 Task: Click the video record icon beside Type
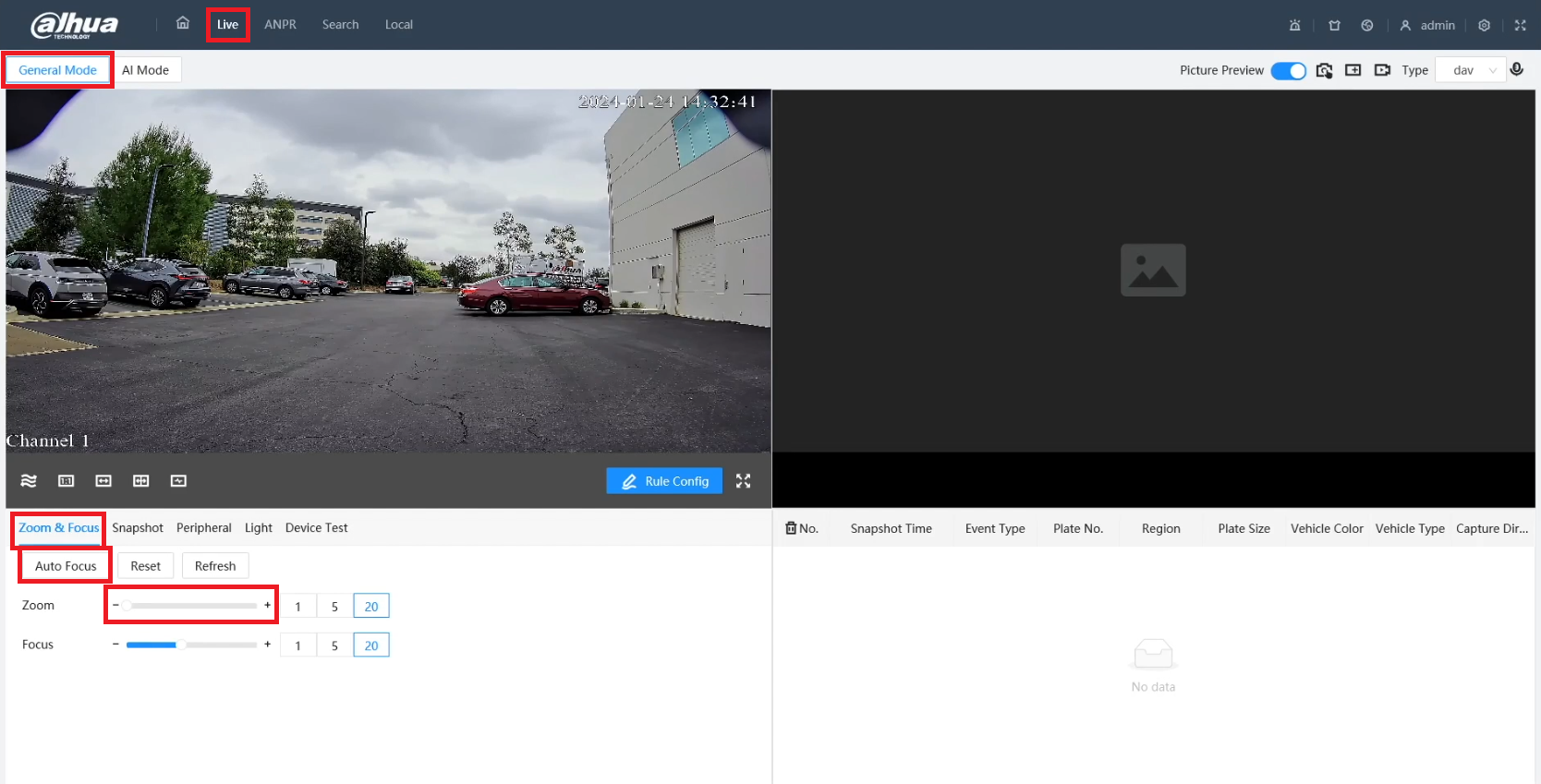(1382, 70)
